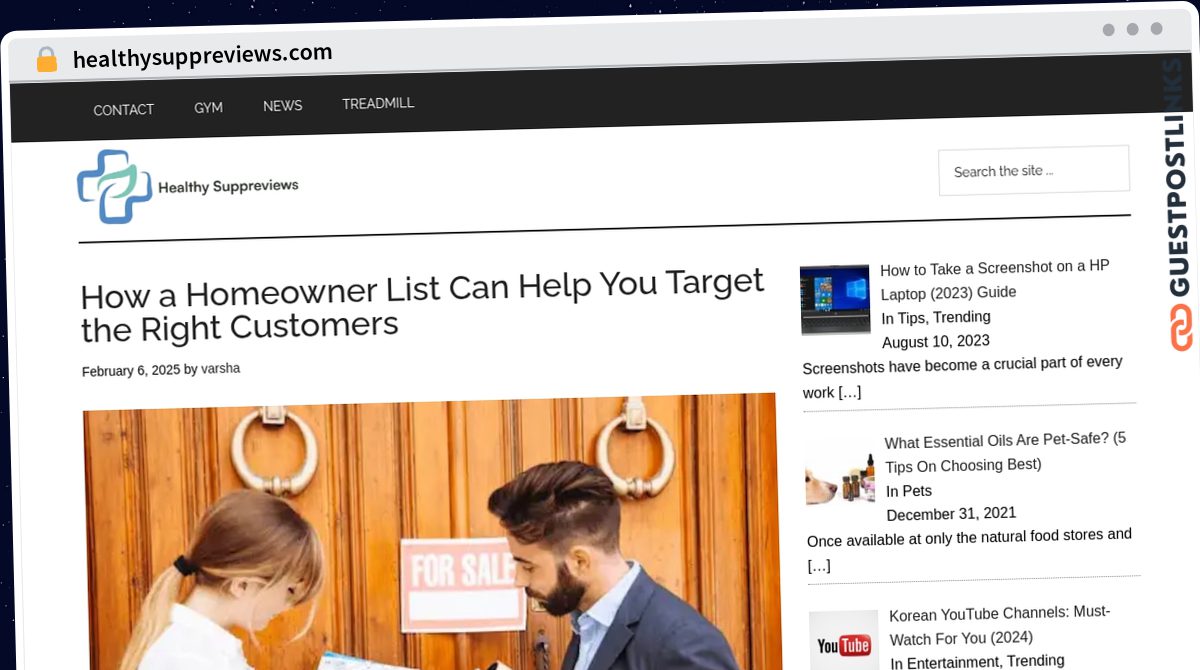This screenshot has height=670, width=1200.
Task: Open the Pets category link
Action: pyautogui.click(x=917, y=491)
